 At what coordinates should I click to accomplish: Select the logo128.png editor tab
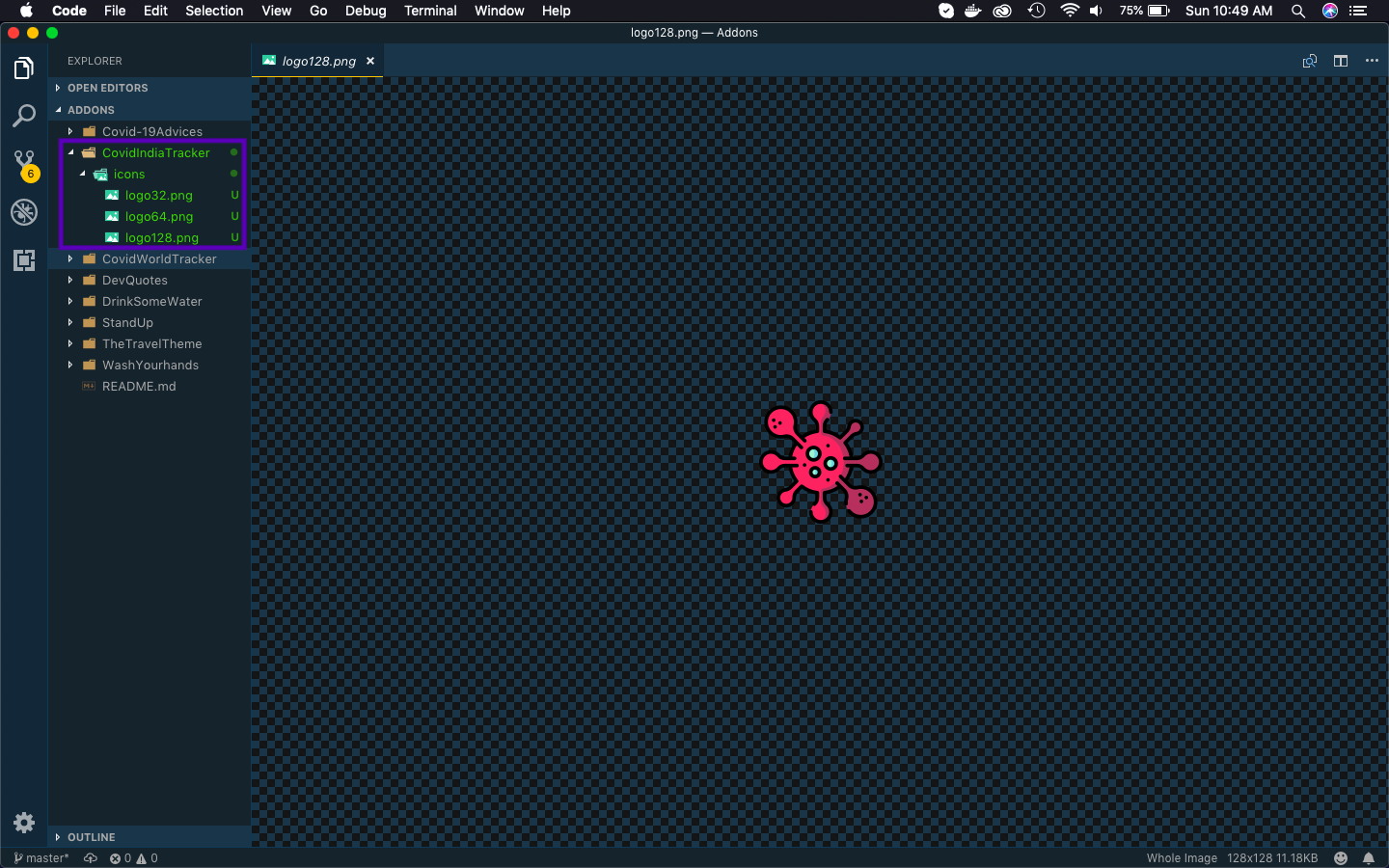[x=318, y=61]
